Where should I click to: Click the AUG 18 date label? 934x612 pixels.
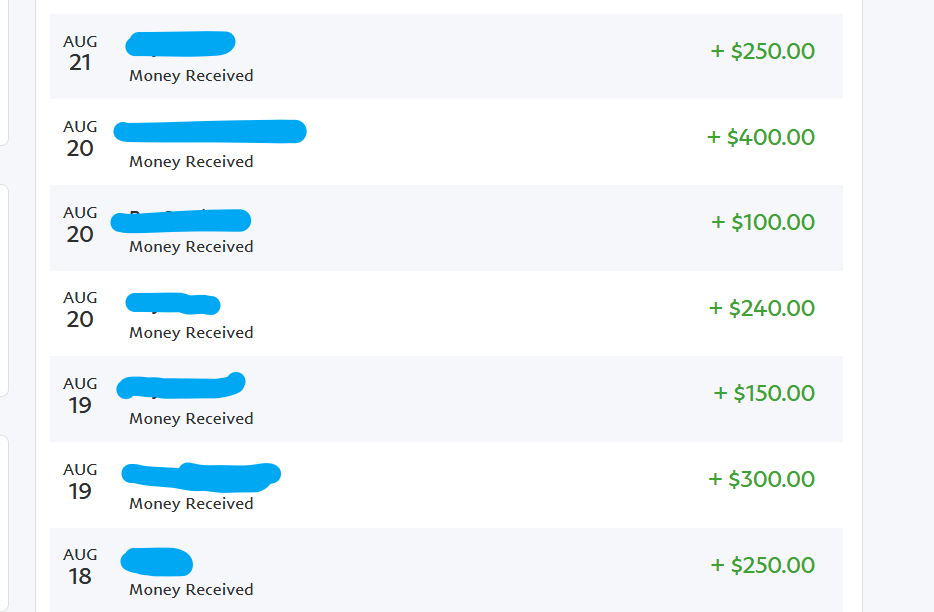point(80,566)
